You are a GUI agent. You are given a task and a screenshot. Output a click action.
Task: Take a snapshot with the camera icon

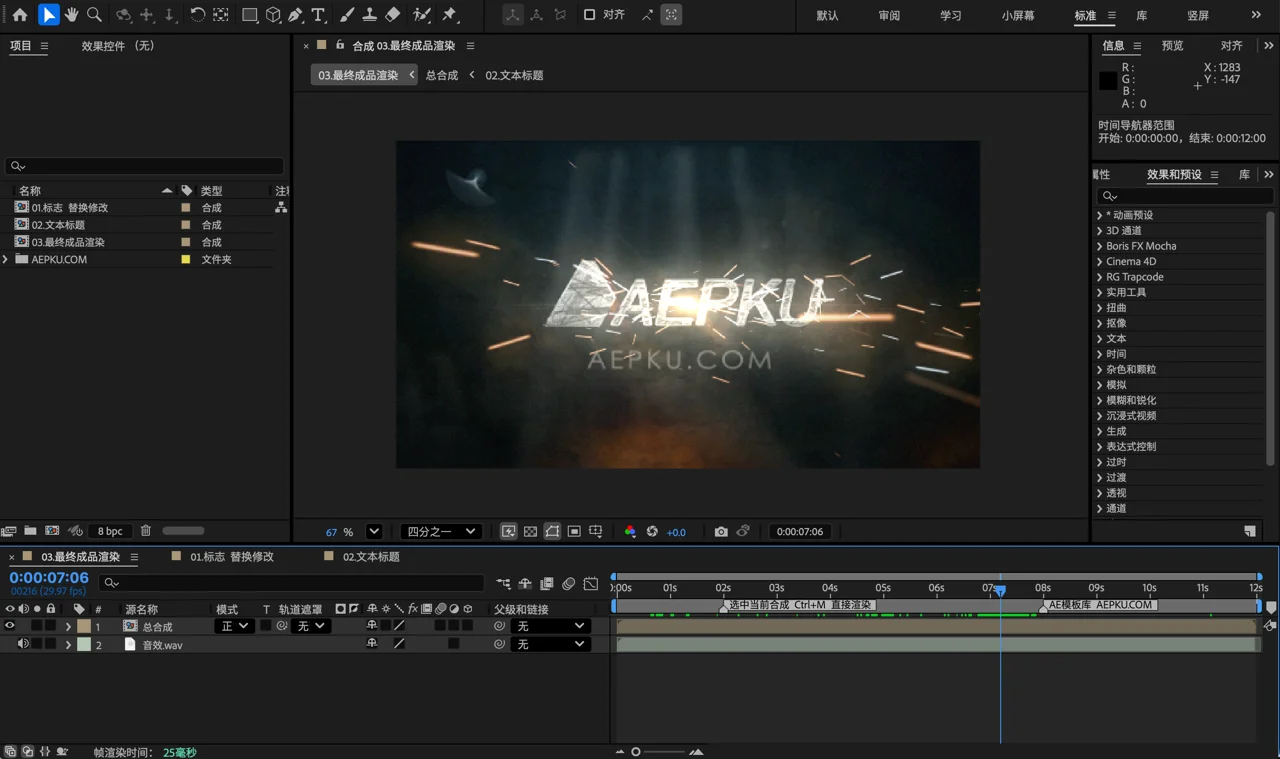coord(721,532)
